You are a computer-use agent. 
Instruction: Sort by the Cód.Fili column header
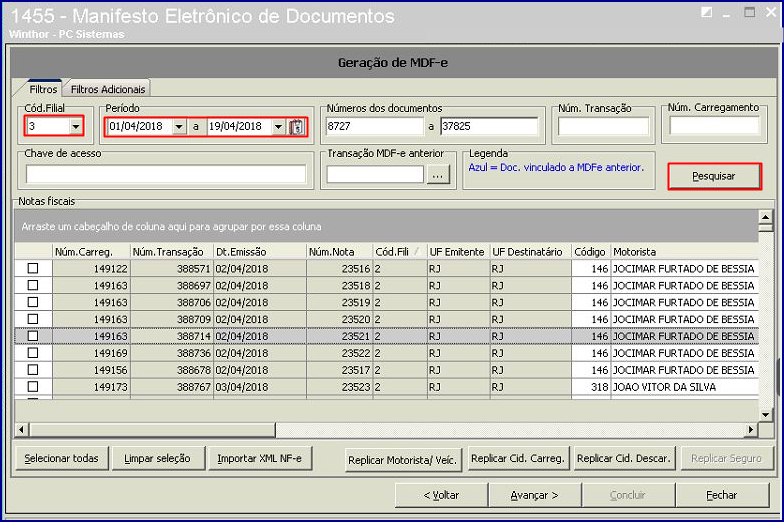click(x=400, y=252)
